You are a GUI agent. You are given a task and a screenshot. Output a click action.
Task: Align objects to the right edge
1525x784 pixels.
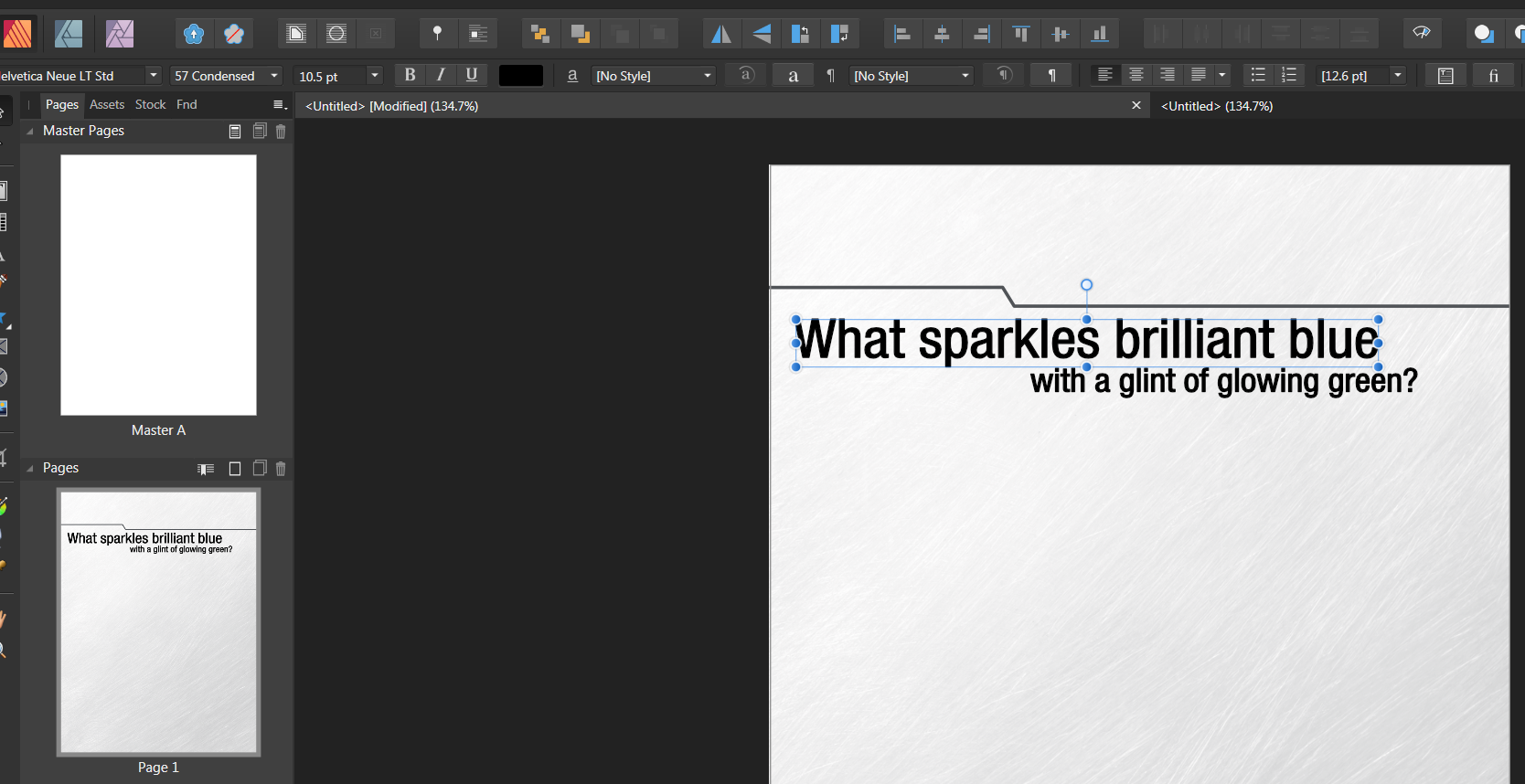[x=981, y=34]
